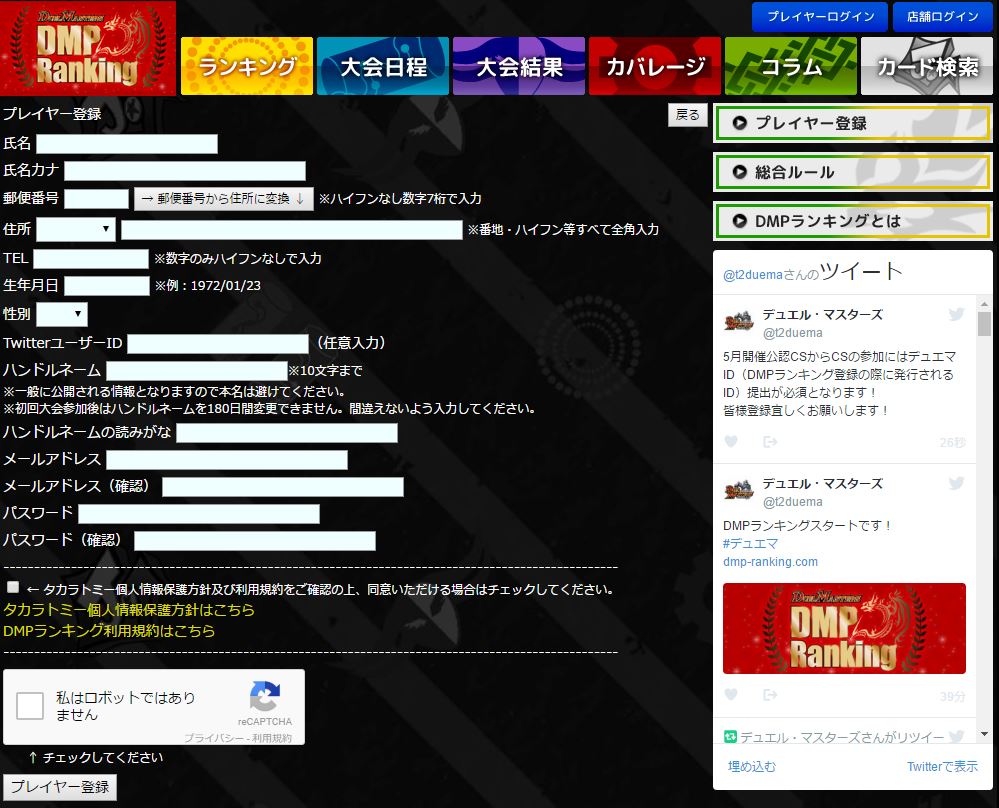Open the 住所 prefecture dropdown
999x808 pixels.
coord(76,229)
